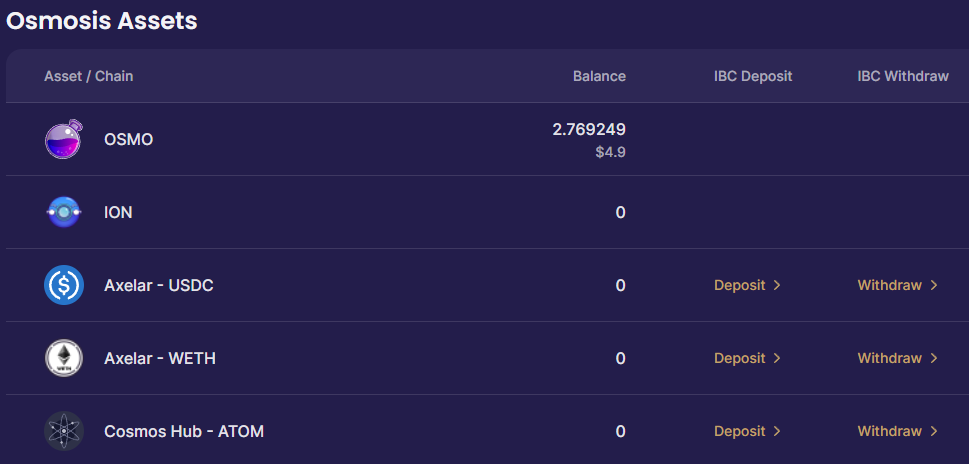The height and width of the screenshot is (464, 969).
Task: Click the OSMO balance 2.769249
Action: click(x=589, y=129)
